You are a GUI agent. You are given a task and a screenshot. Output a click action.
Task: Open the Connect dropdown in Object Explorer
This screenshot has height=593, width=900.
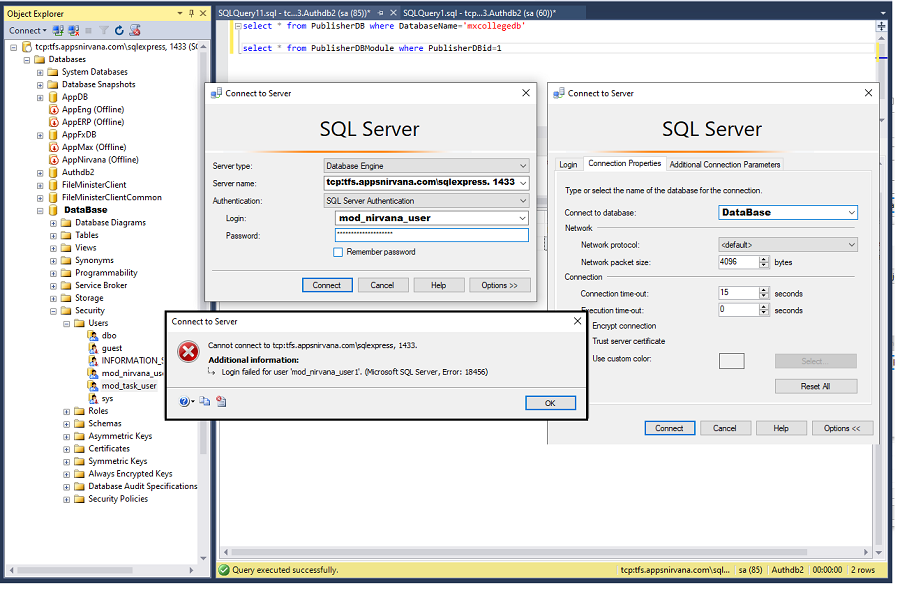tap(28, 30)
